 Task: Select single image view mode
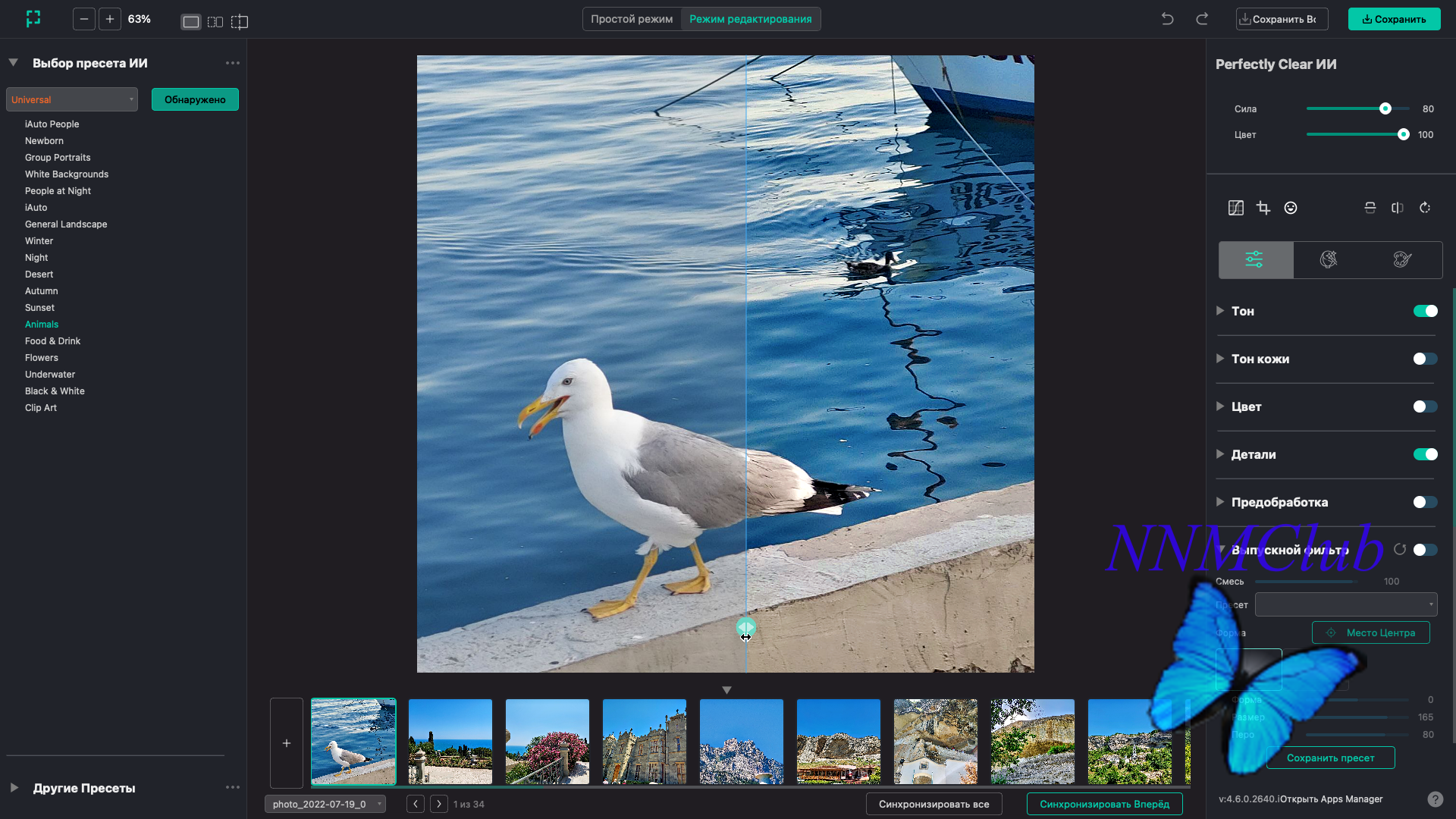click(191, 22)
